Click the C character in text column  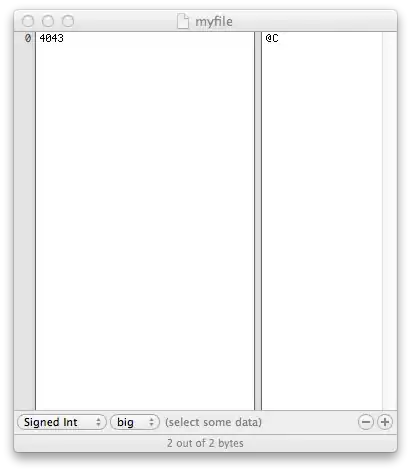click(275, 38)
